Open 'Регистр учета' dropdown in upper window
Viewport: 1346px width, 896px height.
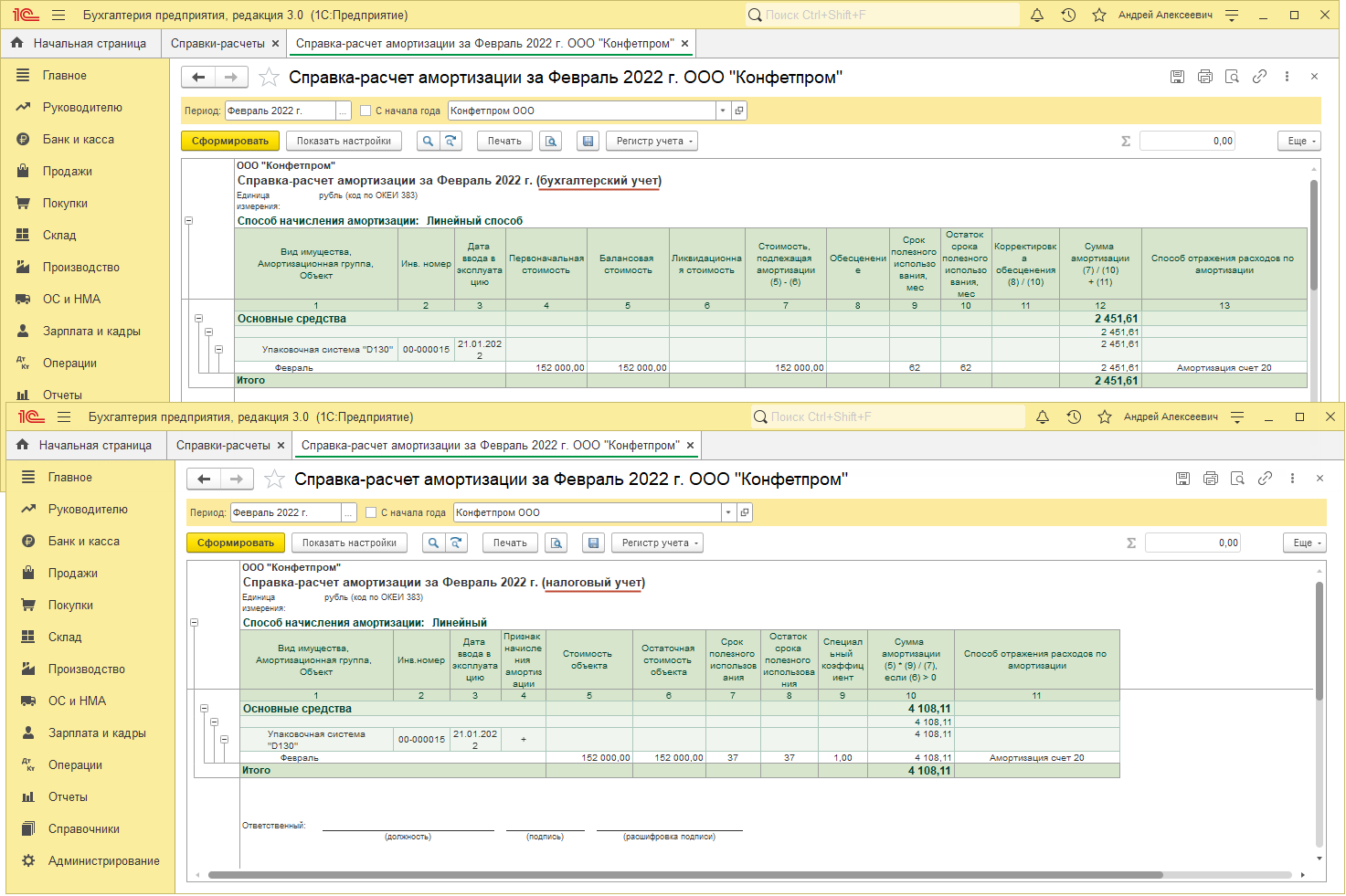[x=652, y=141]
